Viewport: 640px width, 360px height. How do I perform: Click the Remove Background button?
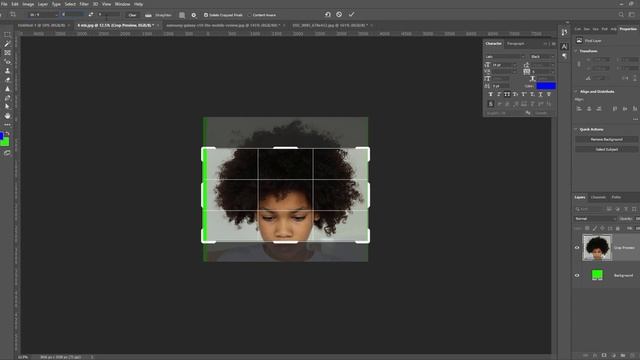[607, 140]
